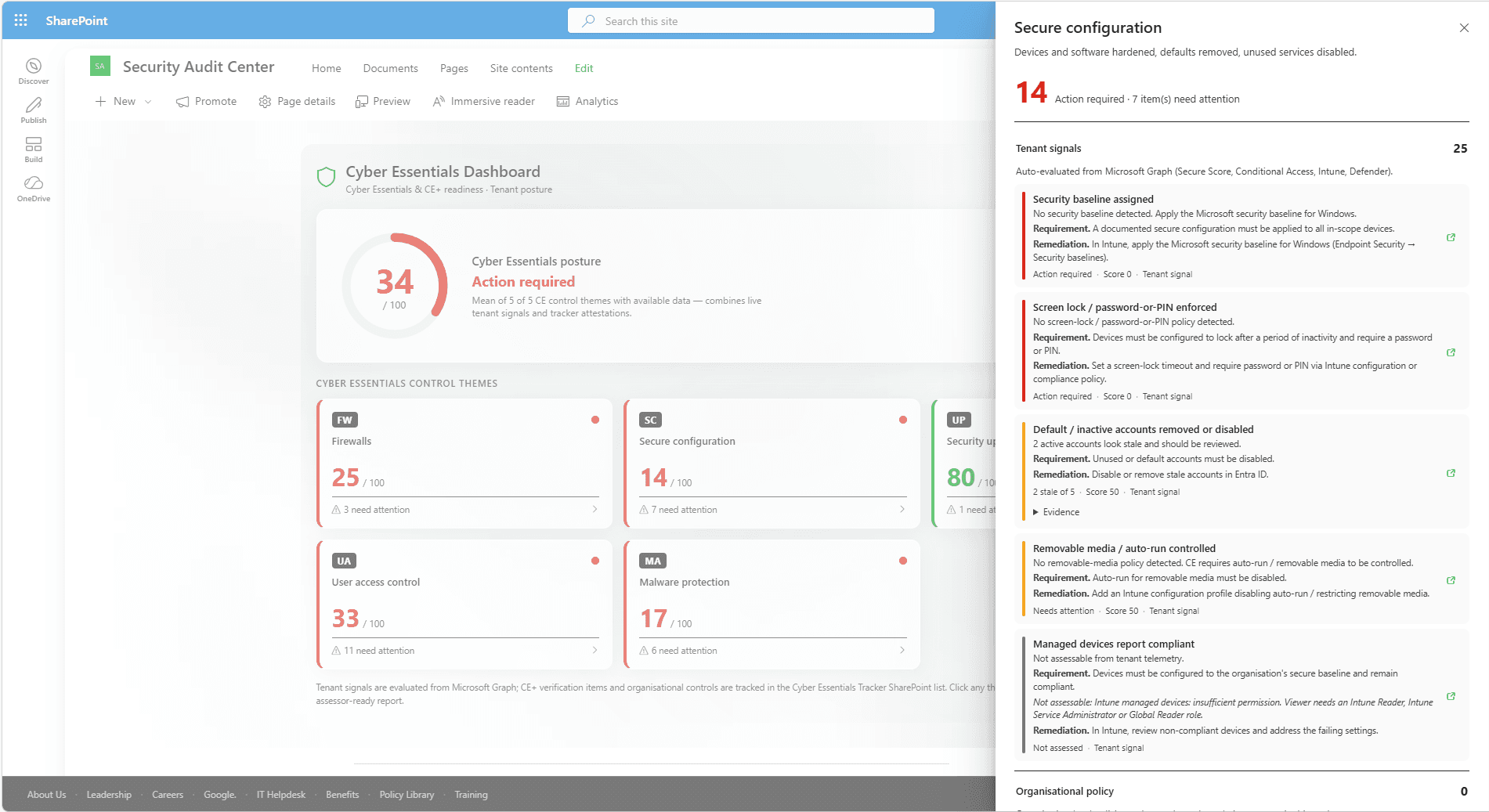The width and height of the screenshot is (1489, 812).
Task: Open link icon for Removable media controlled
Action: (x=1451, y=580)
